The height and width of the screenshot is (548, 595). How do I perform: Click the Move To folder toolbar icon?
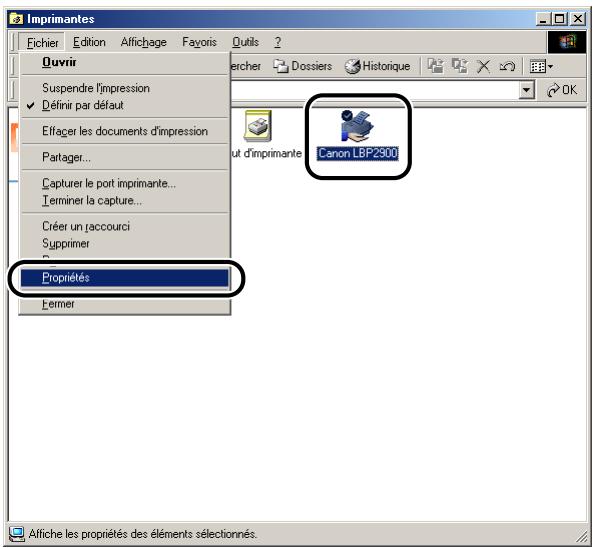(435, 66)
